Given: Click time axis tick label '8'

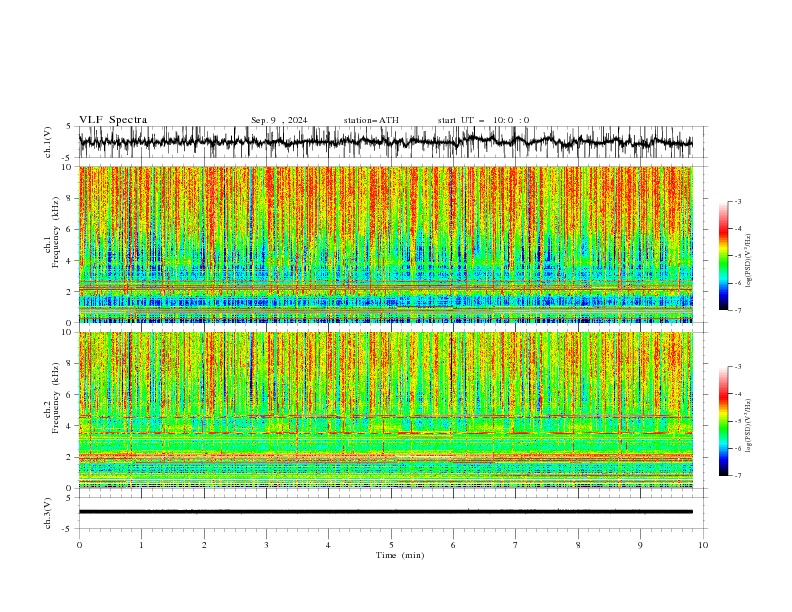Looking at the screenshot, I should pyautogui.click(x=578, y=545).
